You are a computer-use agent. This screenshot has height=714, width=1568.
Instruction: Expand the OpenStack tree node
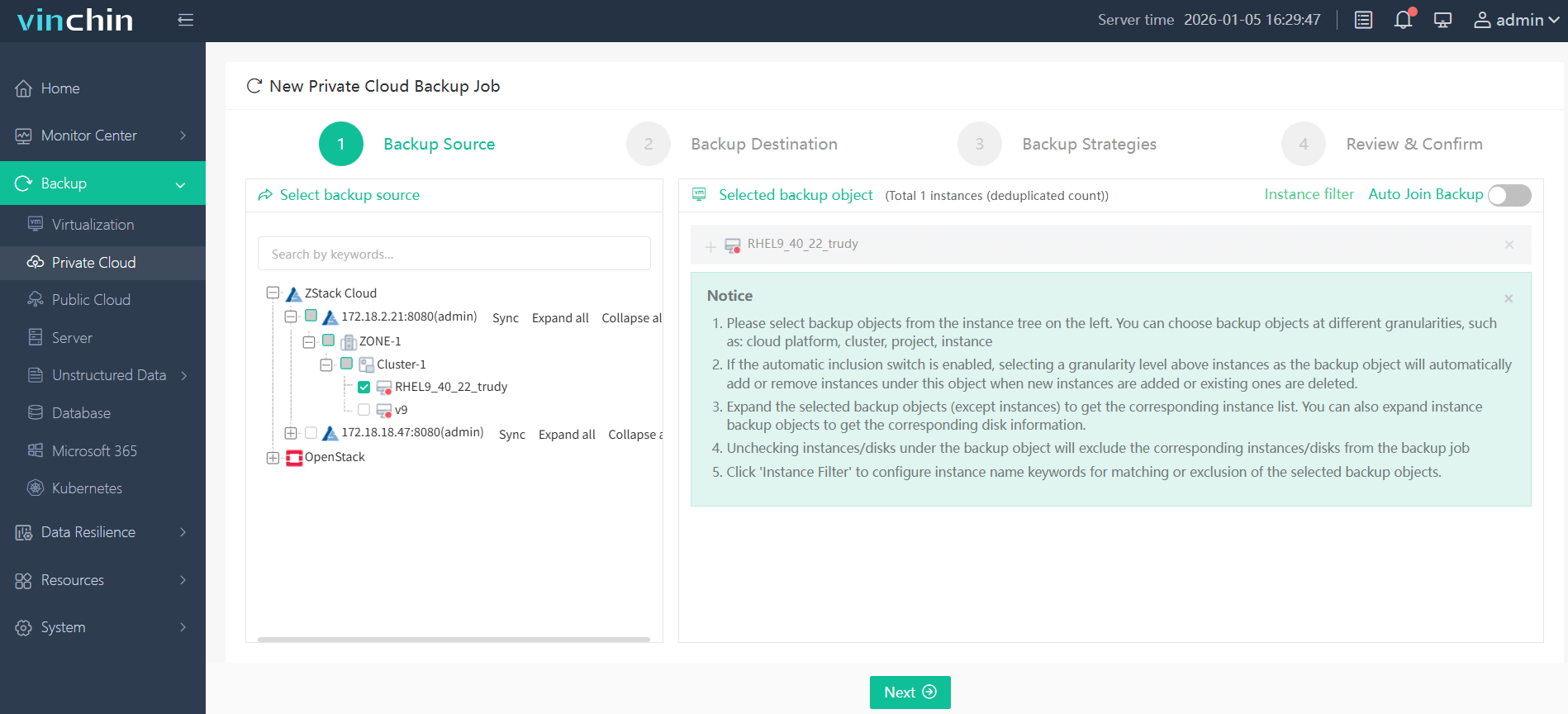[x=273, y=458]
